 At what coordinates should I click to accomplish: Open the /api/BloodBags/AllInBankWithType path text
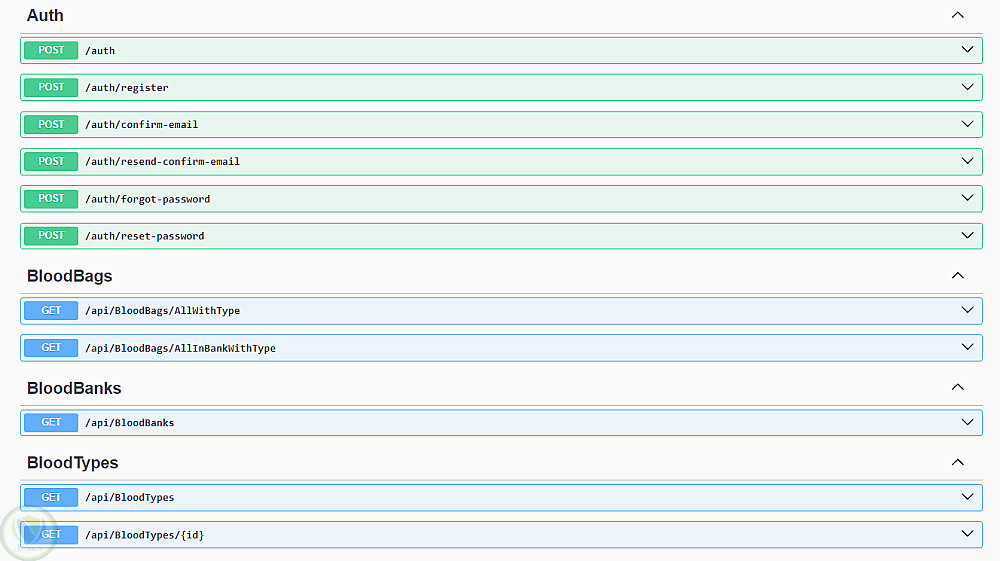(x=180, y=348)
